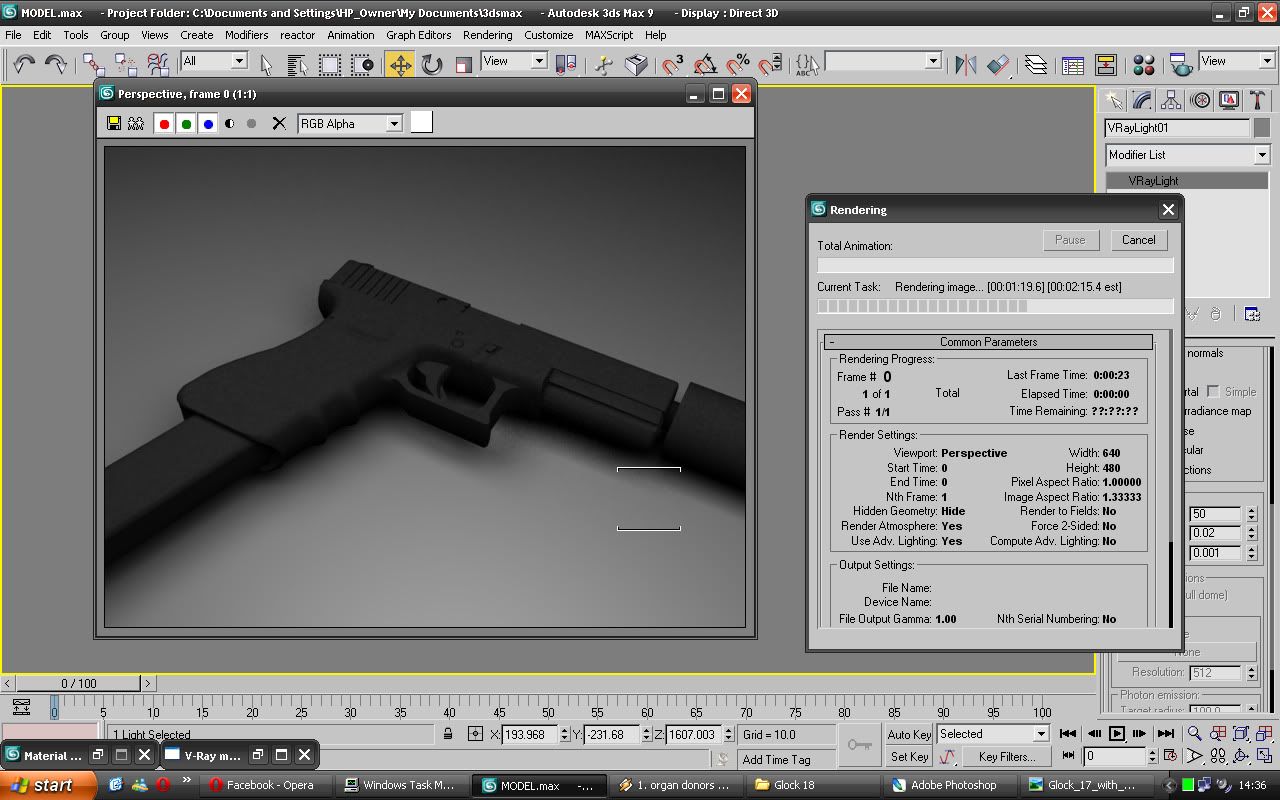Image resolution: width=1280 pixels, height=800 pixels.
Task: Toggle the blue channel in the render window
Action: pos(208,123)
